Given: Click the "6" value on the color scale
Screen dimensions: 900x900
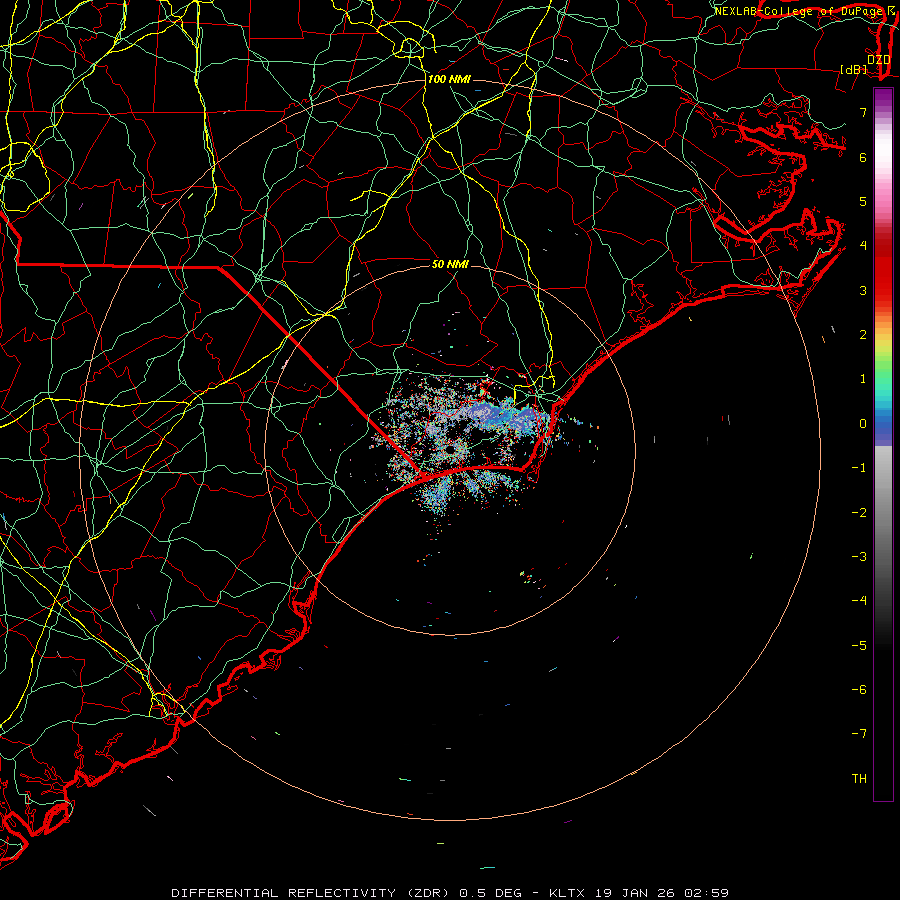Looking at the screenshot, I should coord(863,157).
